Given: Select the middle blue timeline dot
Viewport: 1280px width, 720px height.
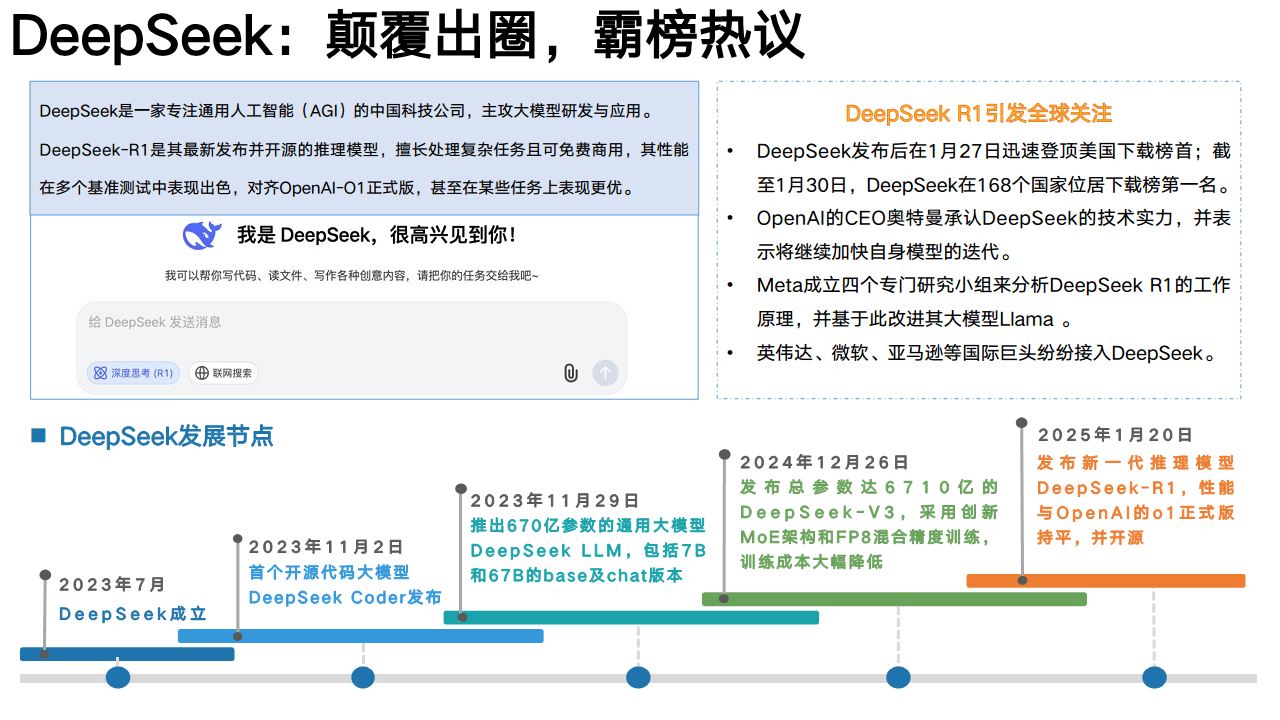Looking at the screenshot, I should [638, 677].
